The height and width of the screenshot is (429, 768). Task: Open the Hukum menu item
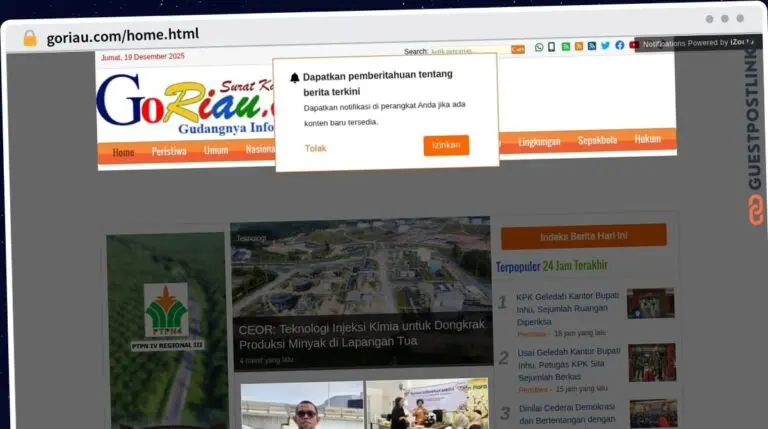pos(648,139)
